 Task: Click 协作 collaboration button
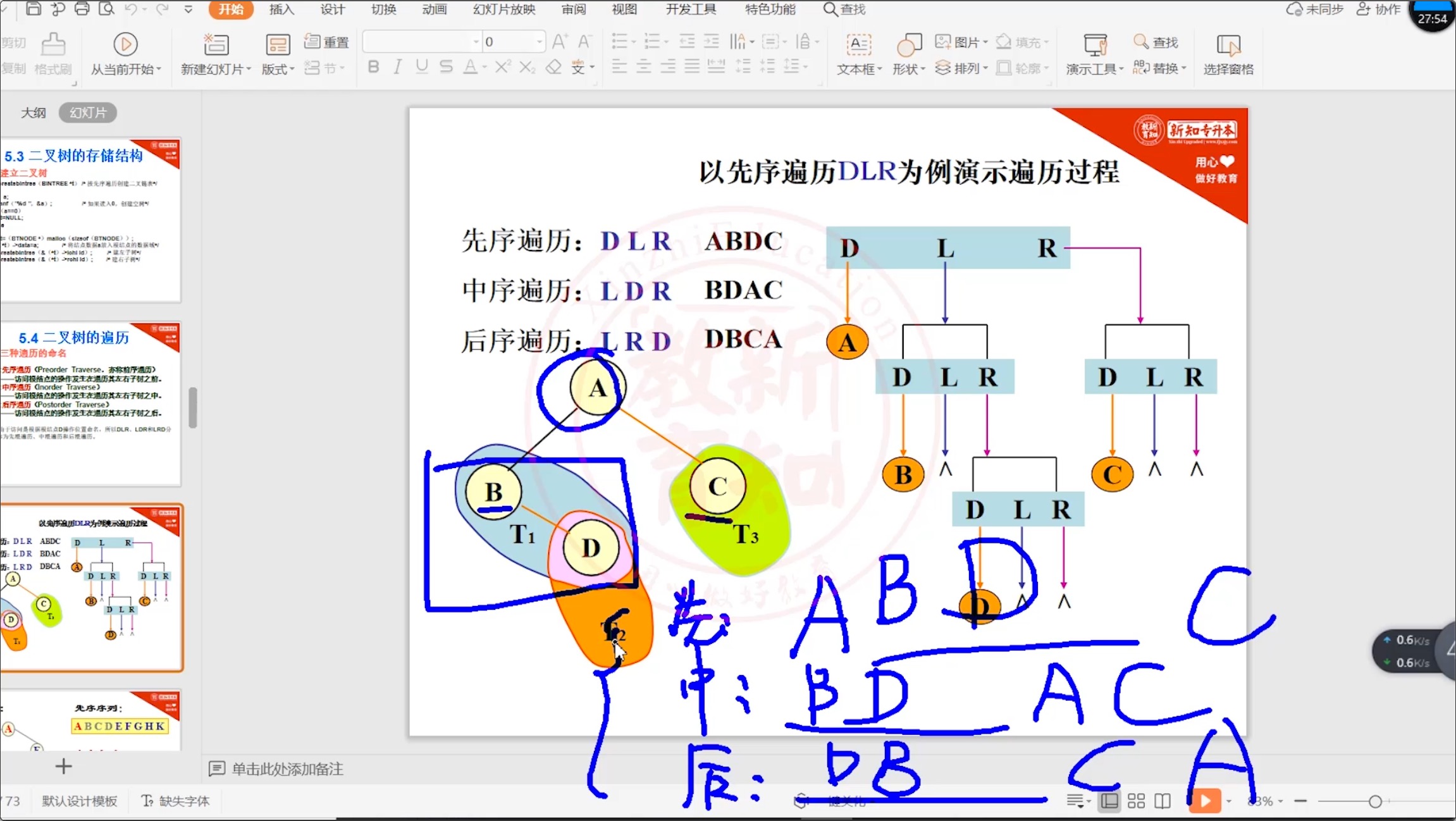[1379, 9]
